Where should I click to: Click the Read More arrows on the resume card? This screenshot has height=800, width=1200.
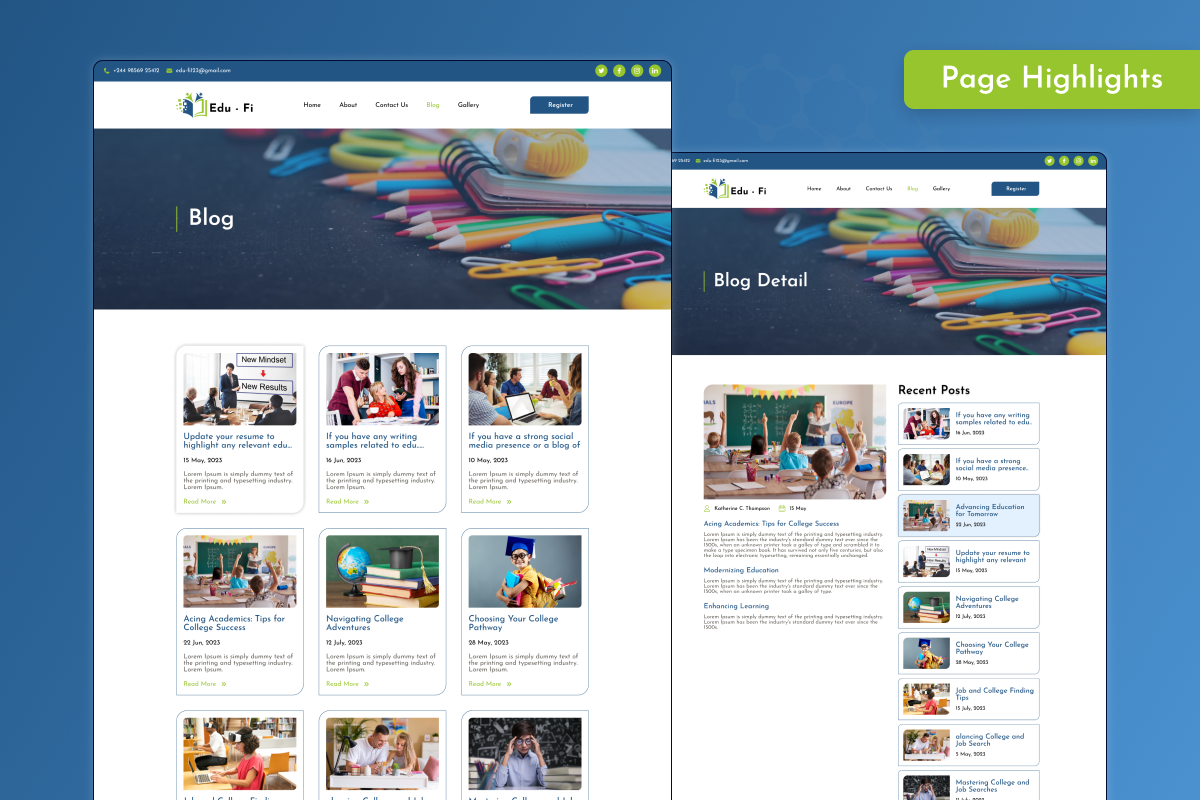[x=224, y=502]
